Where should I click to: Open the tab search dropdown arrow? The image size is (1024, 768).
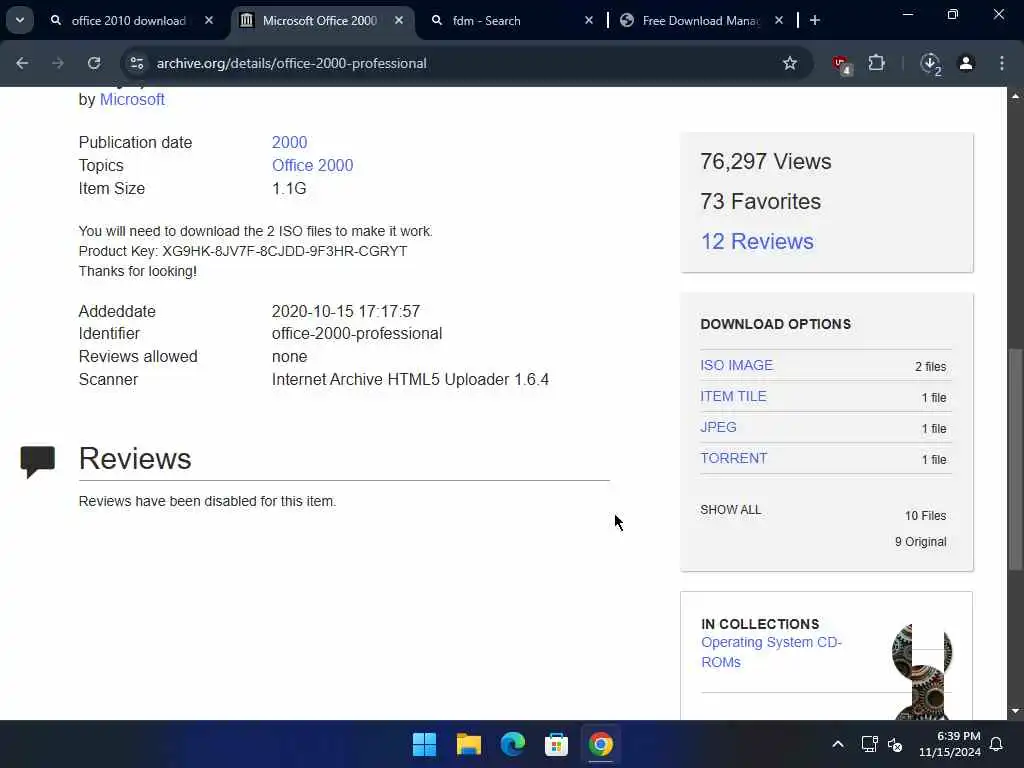pyautogui.click(x=20, y=20)
